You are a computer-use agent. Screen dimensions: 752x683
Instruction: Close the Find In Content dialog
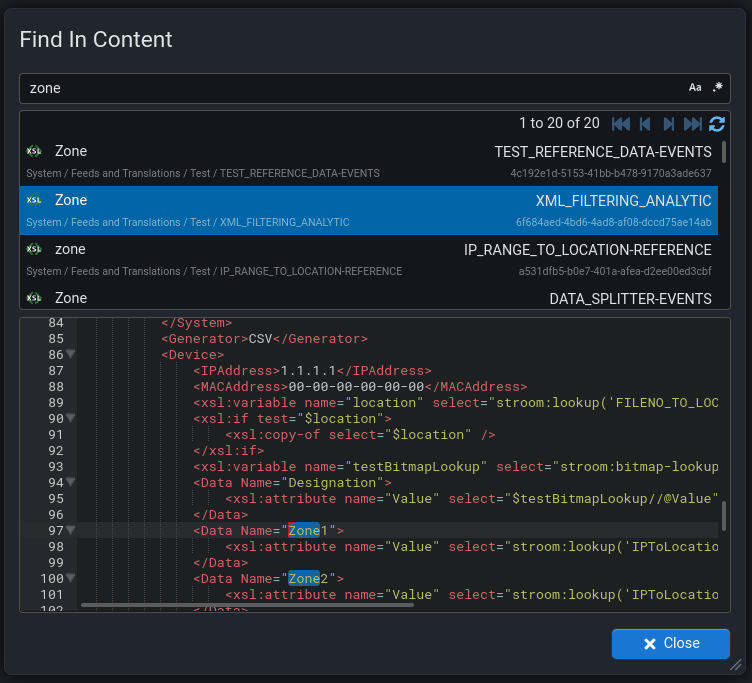(670, 644)
